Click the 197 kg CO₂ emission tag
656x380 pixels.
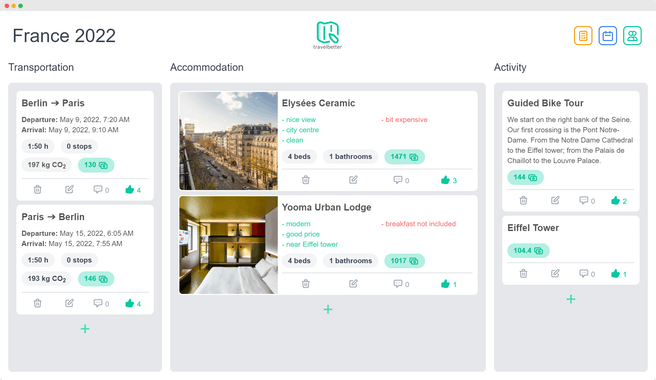[47, 165]
